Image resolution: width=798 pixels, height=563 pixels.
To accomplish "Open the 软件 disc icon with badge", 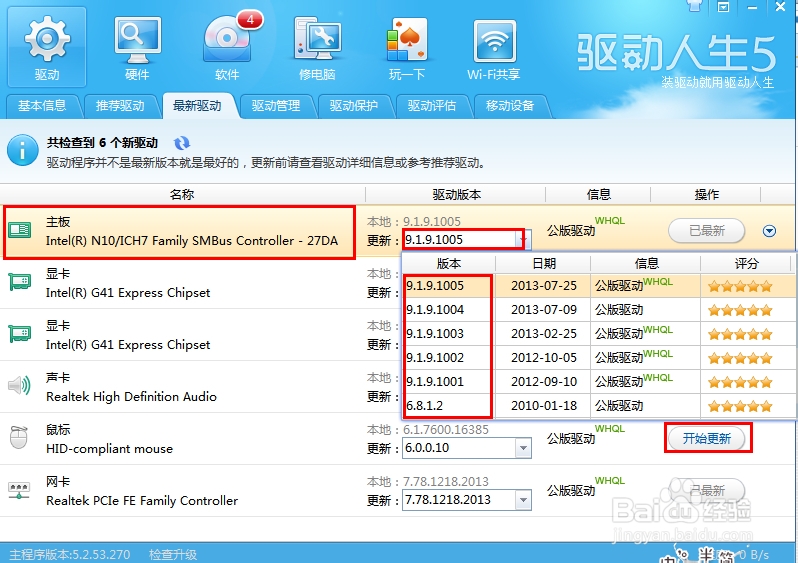I will point(227,47).
